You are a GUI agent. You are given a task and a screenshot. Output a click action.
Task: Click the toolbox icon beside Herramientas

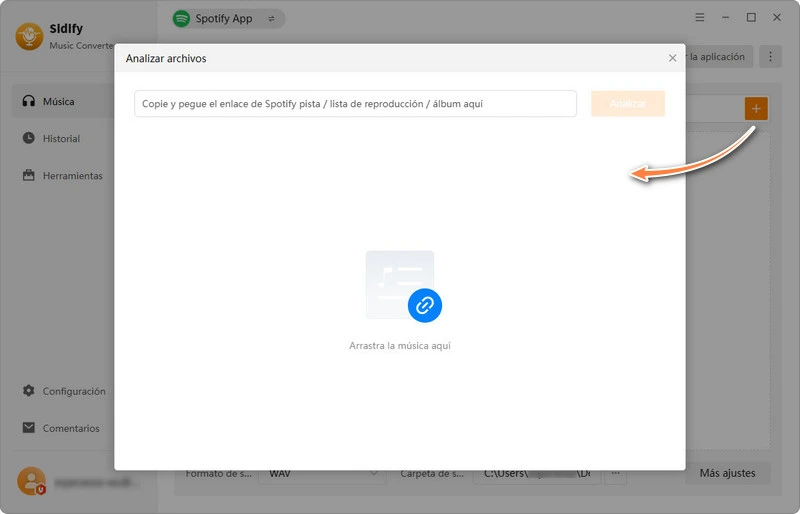pyautogui.click(x=29, y=175)
